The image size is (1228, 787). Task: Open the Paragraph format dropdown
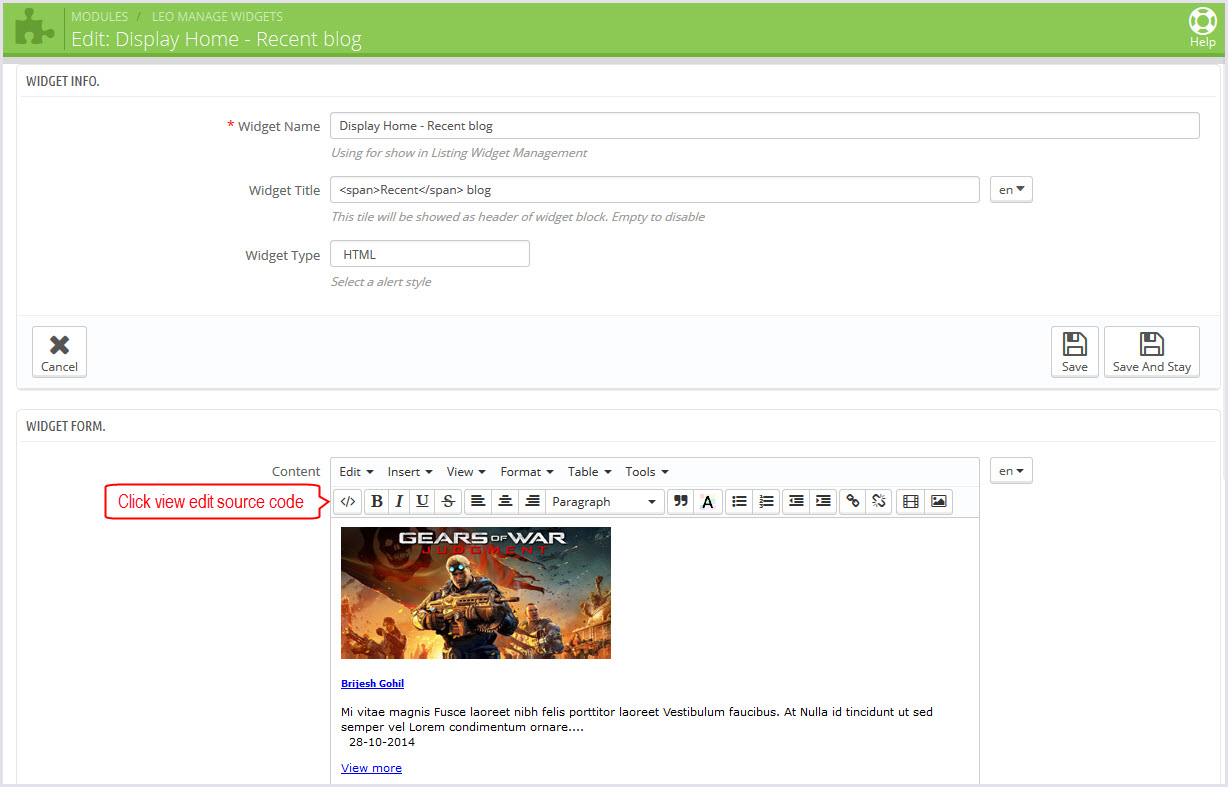click(x=605, y=501)
